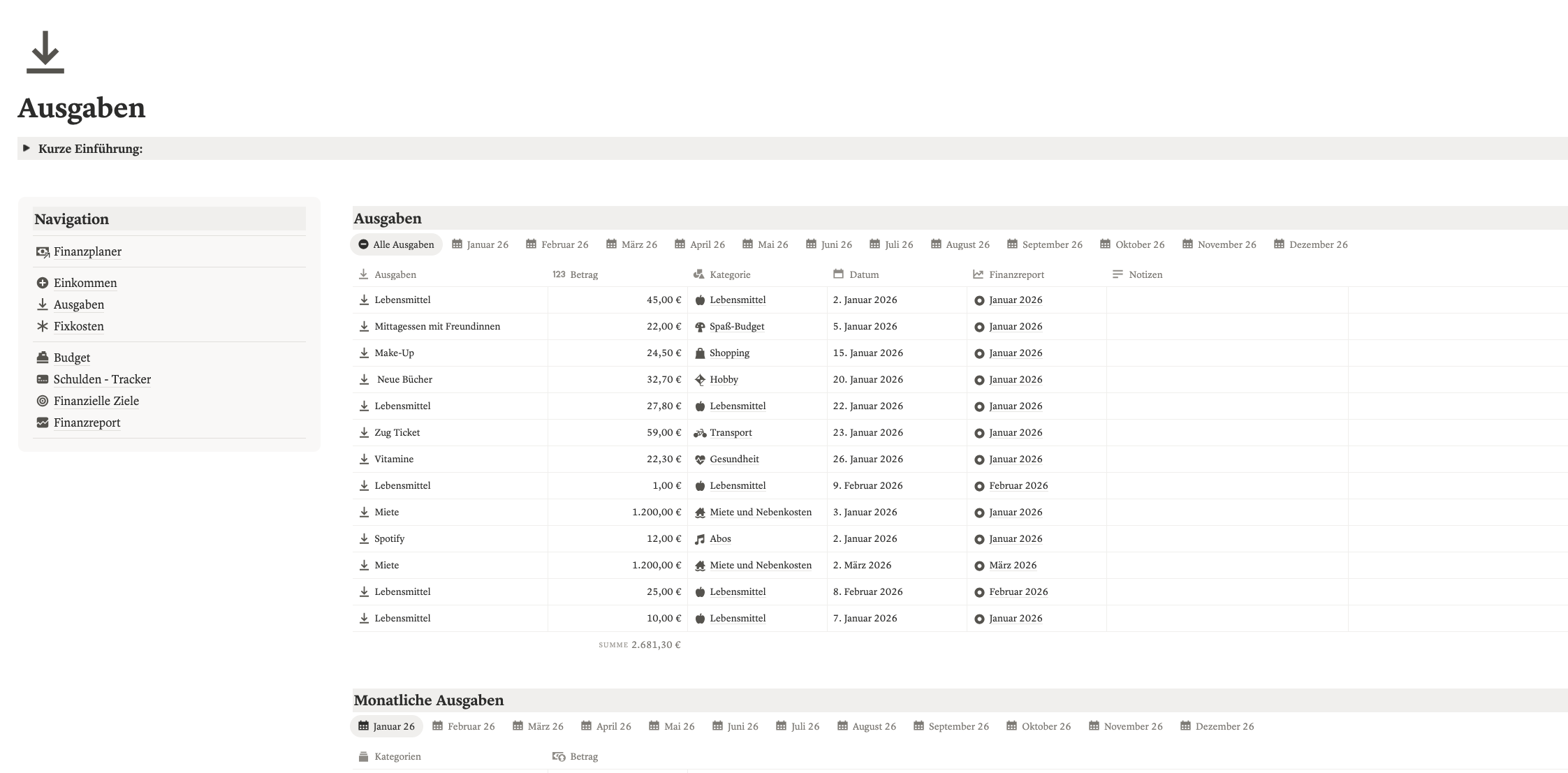Click the target icon beside Finanzielle Ziele
Screen dimensions: 1568x773
[43, 401]
